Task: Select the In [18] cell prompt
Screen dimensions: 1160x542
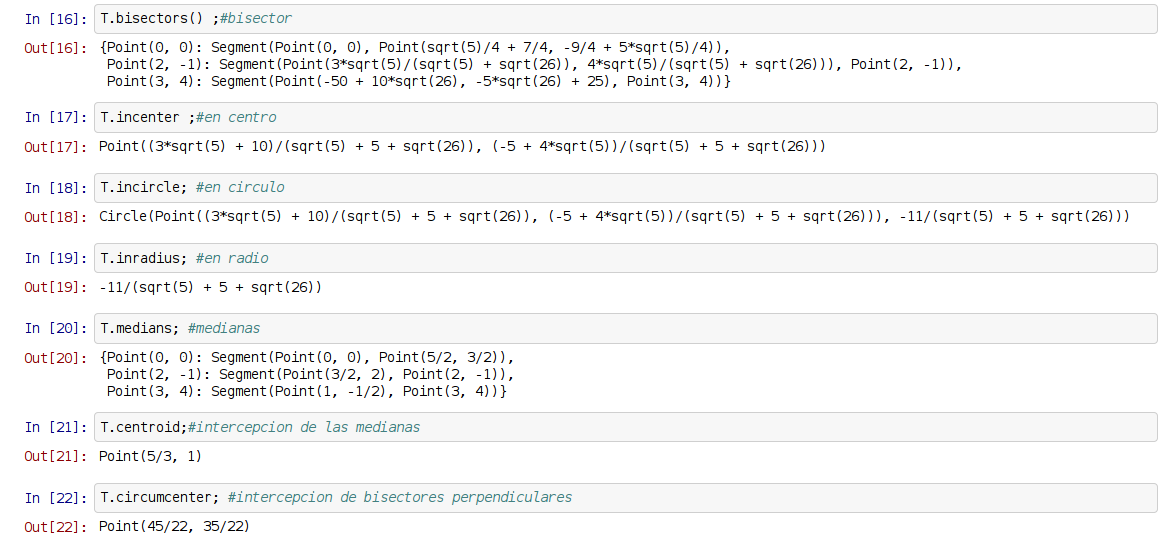Action: click(56, 188)
